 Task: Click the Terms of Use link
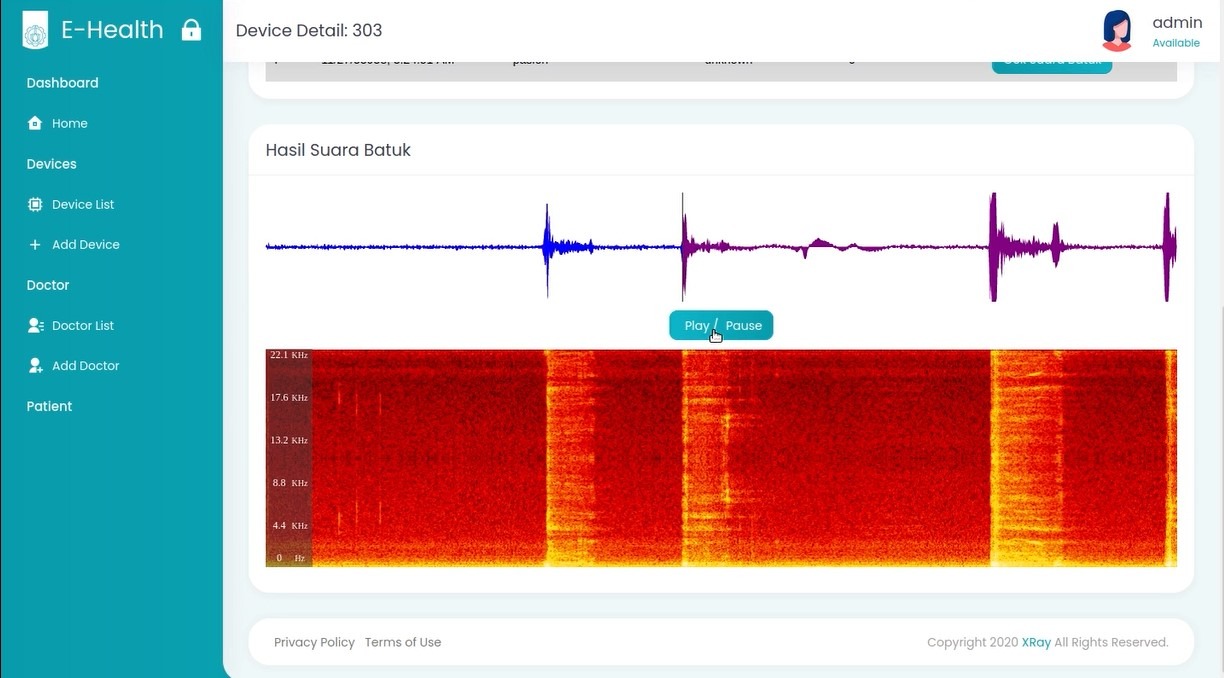coord(403,642)
